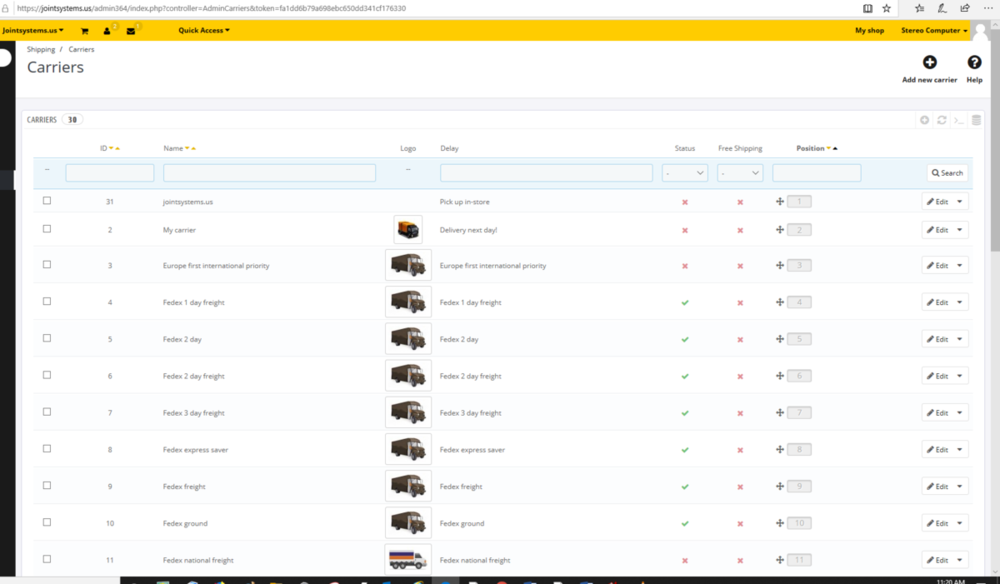Click Edit for Europe first international priority

click(x=936, y=266)
